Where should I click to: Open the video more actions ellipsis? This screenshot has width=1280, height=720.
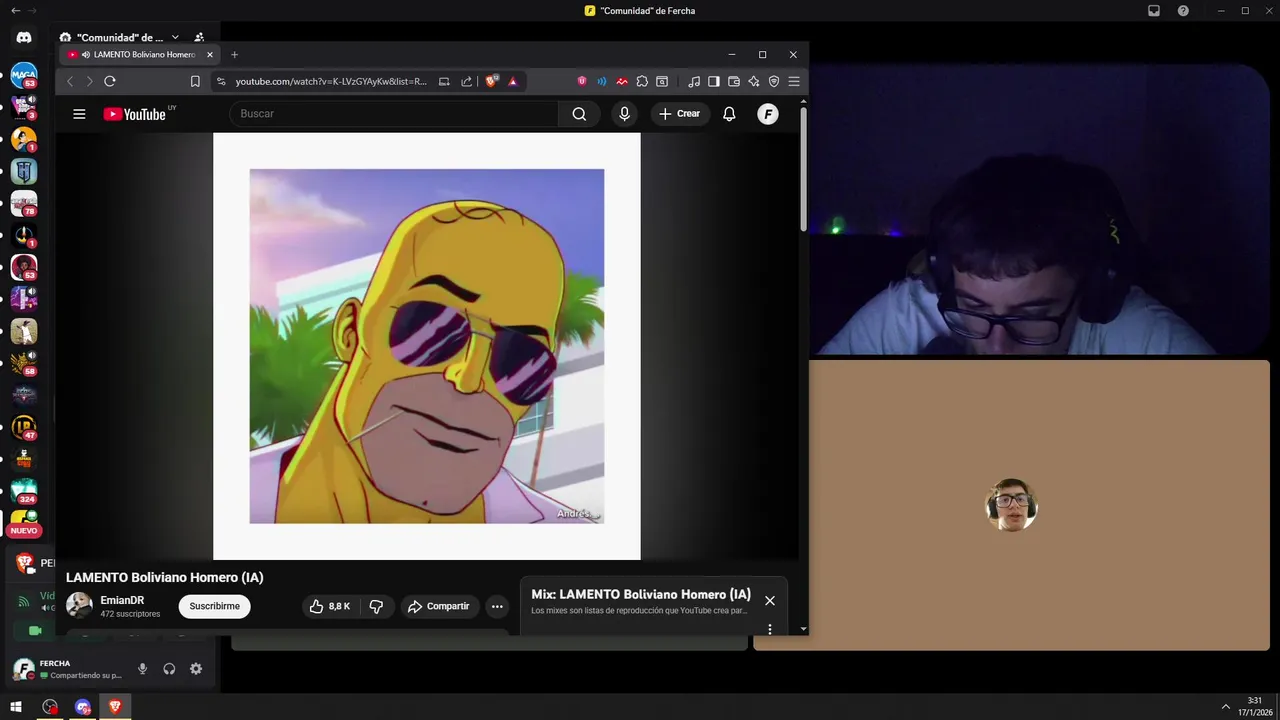(x=497, y=606)
